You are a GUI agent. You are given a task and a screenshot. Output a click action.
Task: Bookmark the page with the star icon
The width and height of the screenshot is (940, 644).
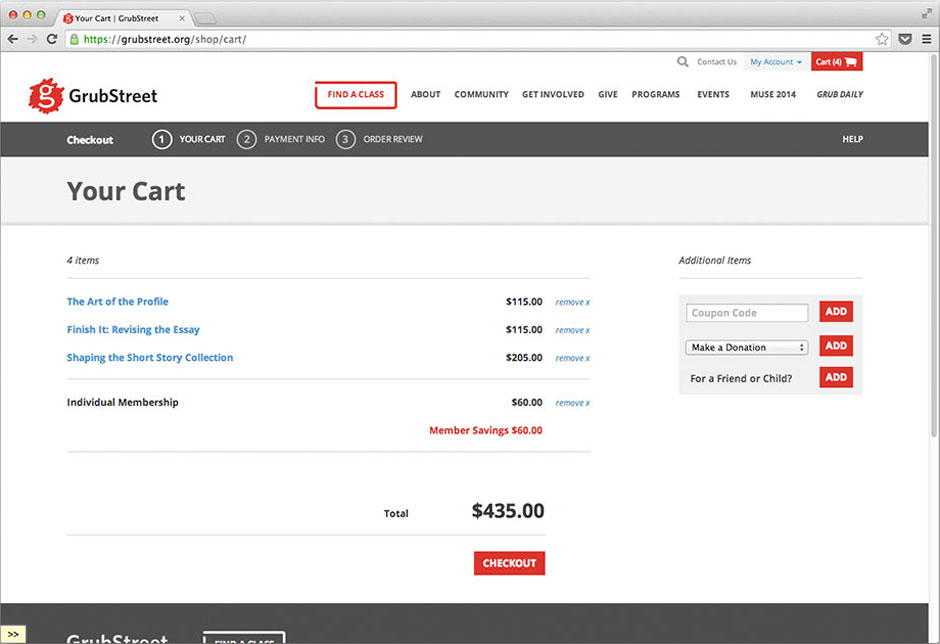882,39
